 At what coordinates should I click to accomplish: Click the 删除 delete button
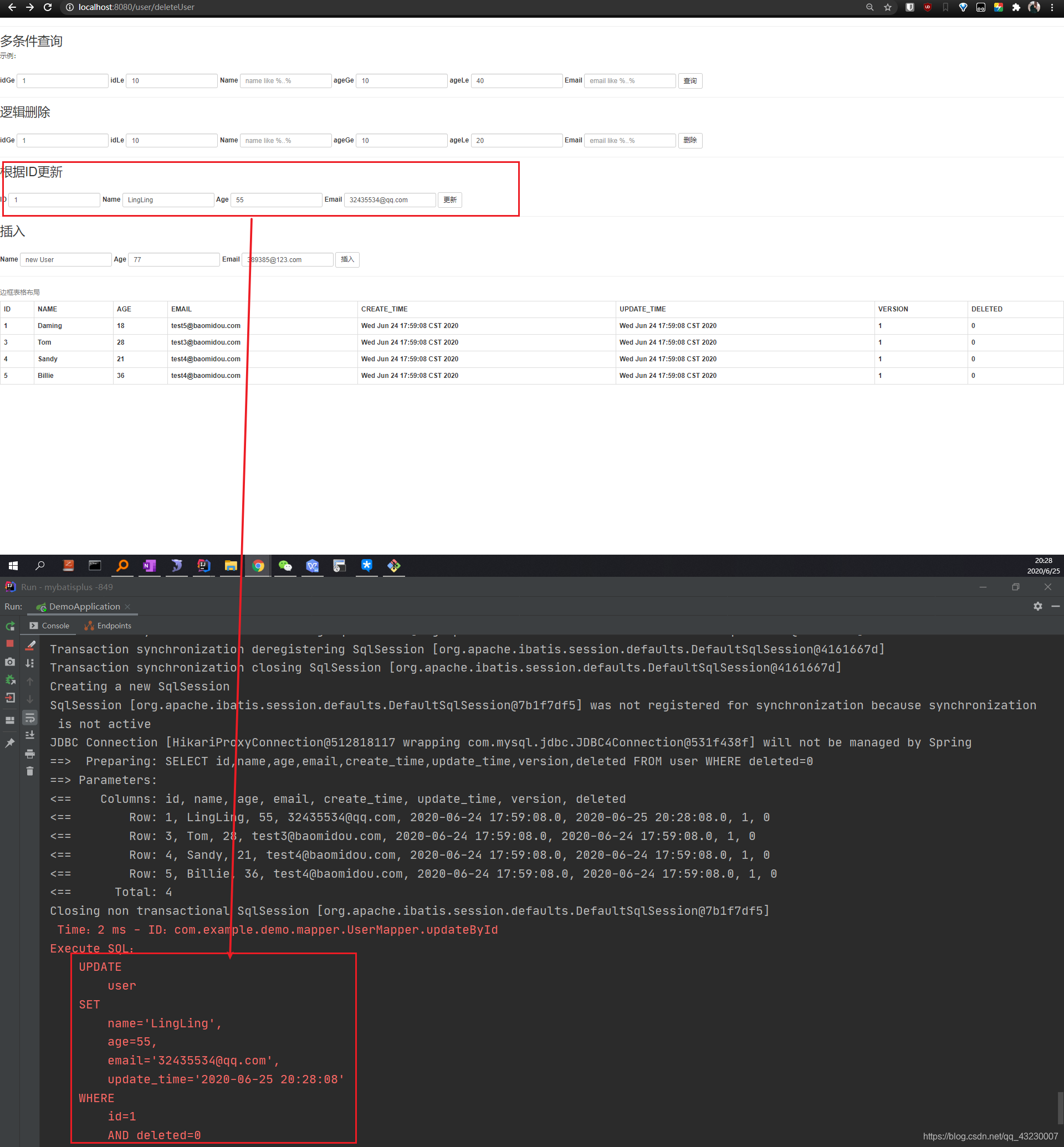tap(690, 141)
